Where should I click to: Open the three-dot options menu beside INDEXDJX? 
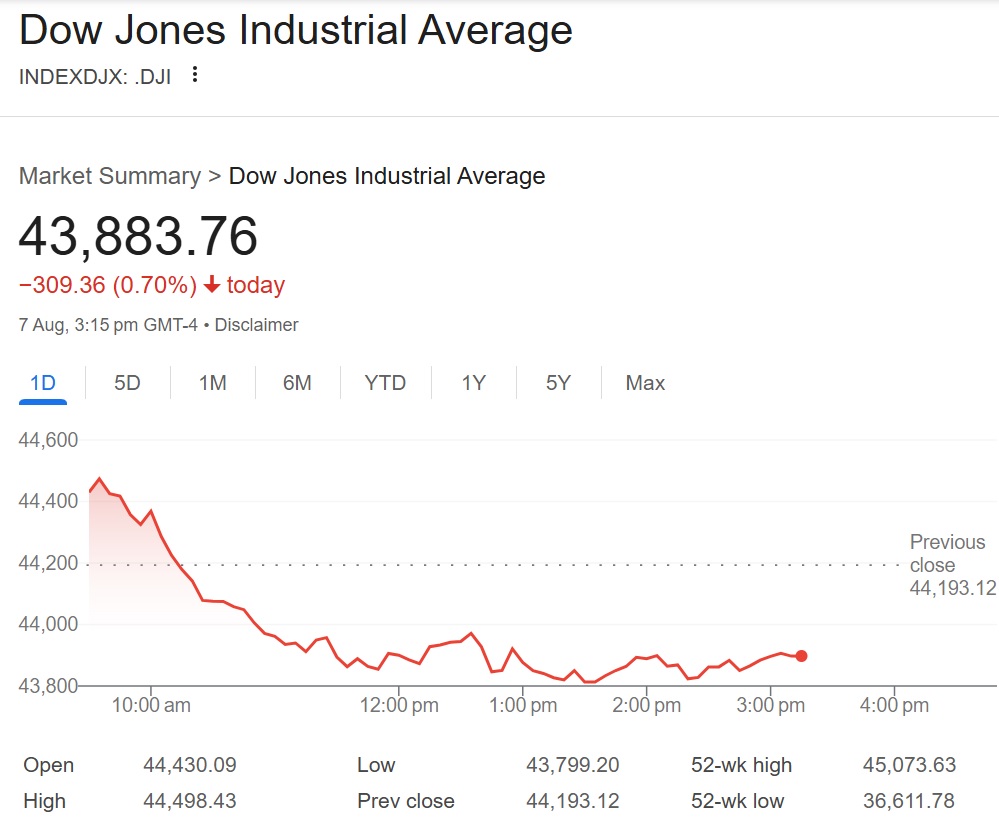pos(195,74)
